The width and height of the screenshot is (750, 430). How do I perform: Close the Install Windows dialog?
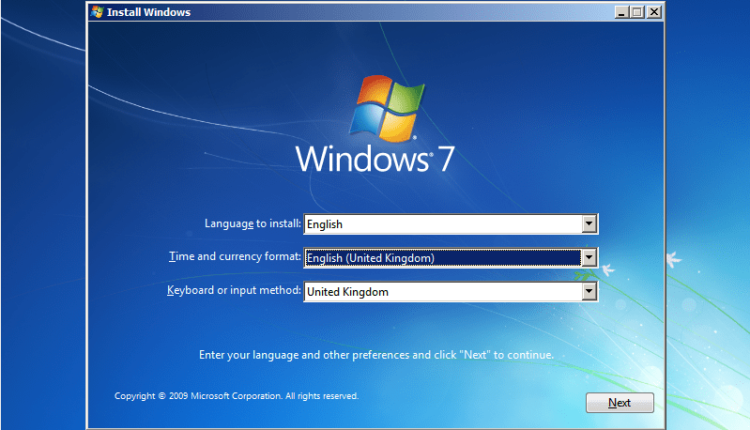654,12
